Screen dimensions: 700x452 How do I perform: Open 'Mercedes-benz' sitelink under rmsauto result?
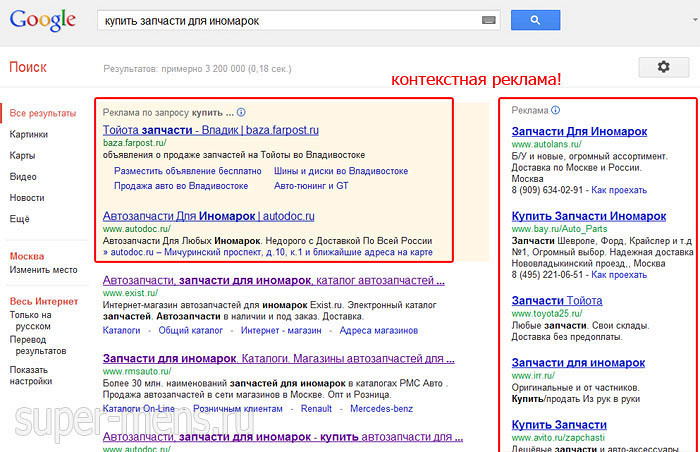pyautogui.click(x=381, y=408)
